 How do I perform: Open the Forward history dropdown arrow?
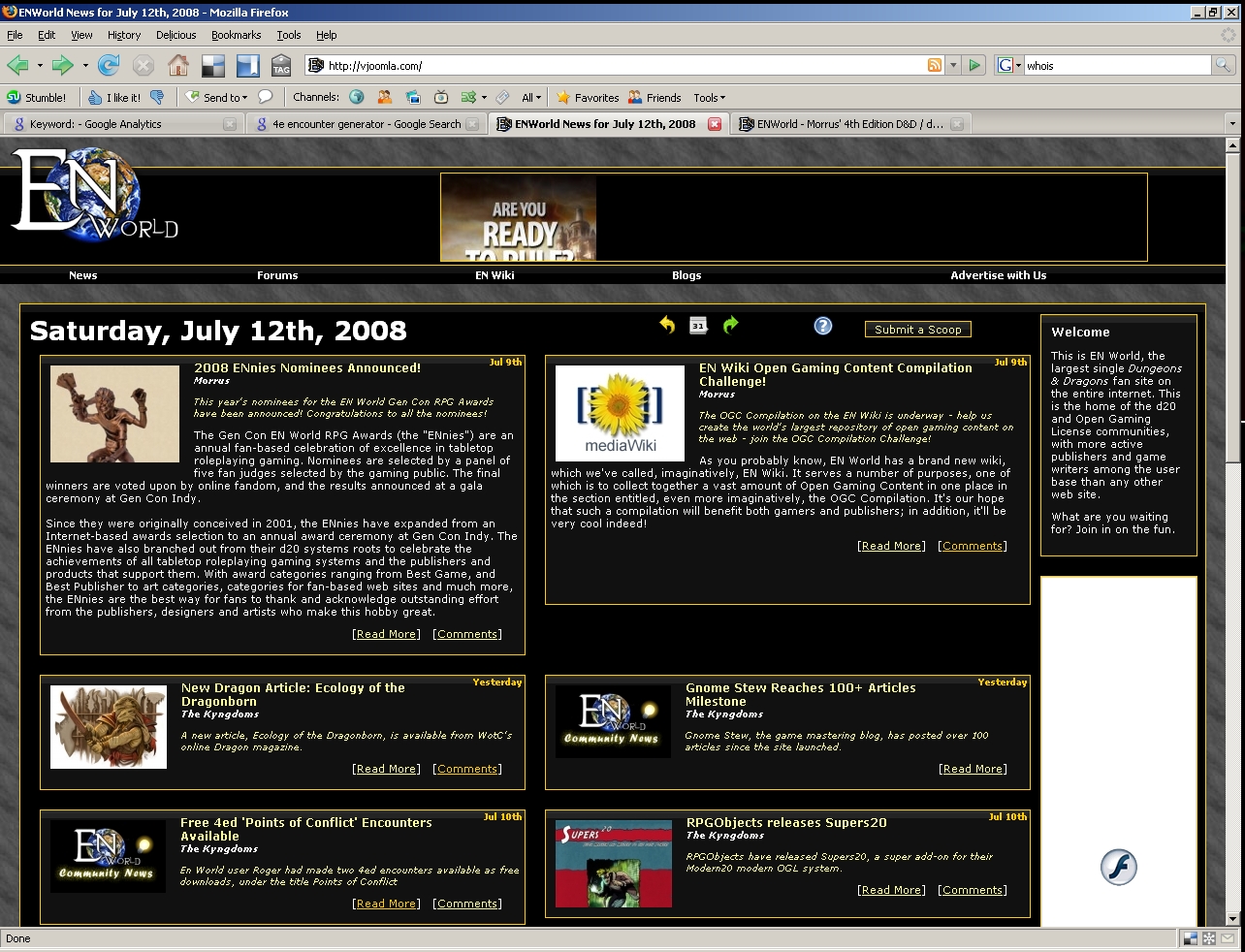point(85,66)
